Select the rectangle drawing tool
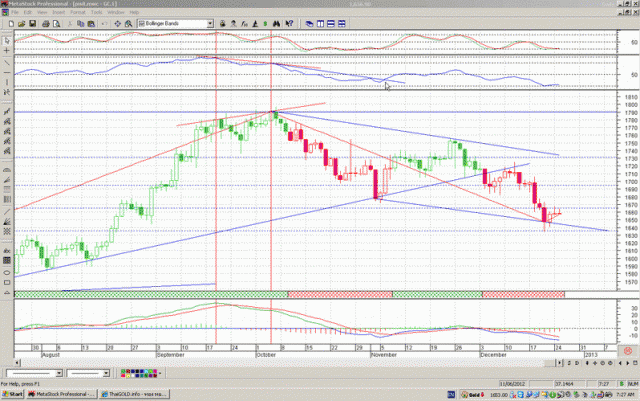The width and height of the screenshot is (640, 401). pos(7,283)
